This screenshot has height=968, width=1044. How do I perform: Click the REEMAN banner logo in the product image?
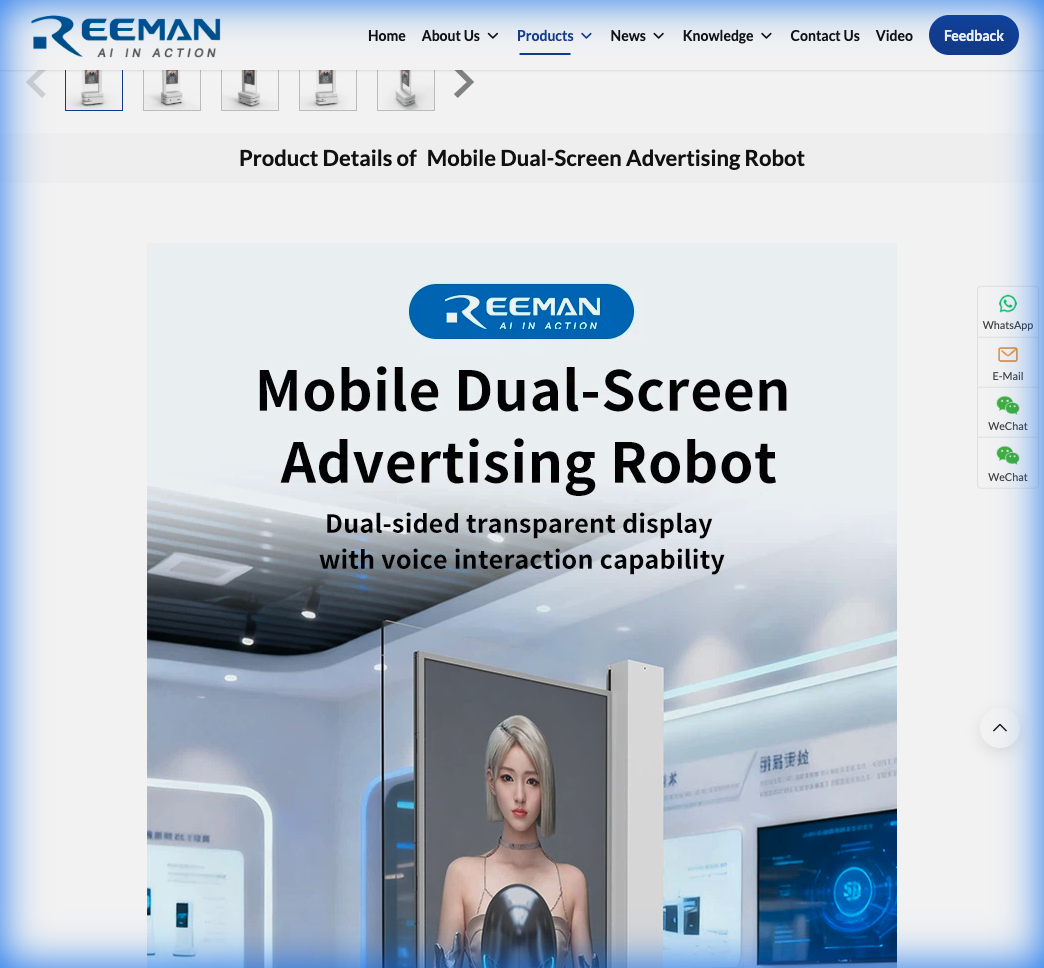pos(521,311)
